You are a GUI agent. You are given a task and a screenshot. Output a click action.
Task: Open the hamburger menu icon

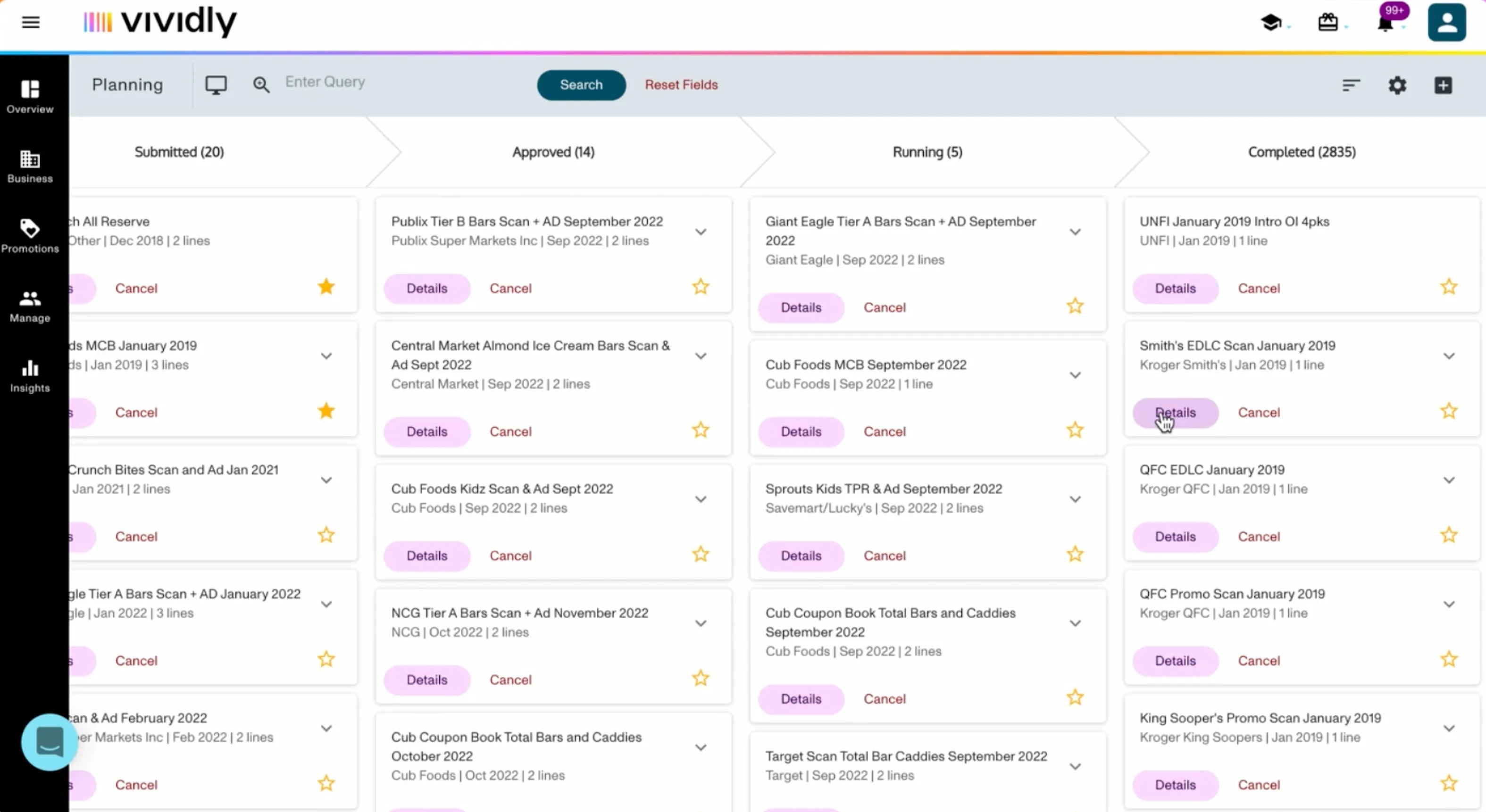point(31,23)
